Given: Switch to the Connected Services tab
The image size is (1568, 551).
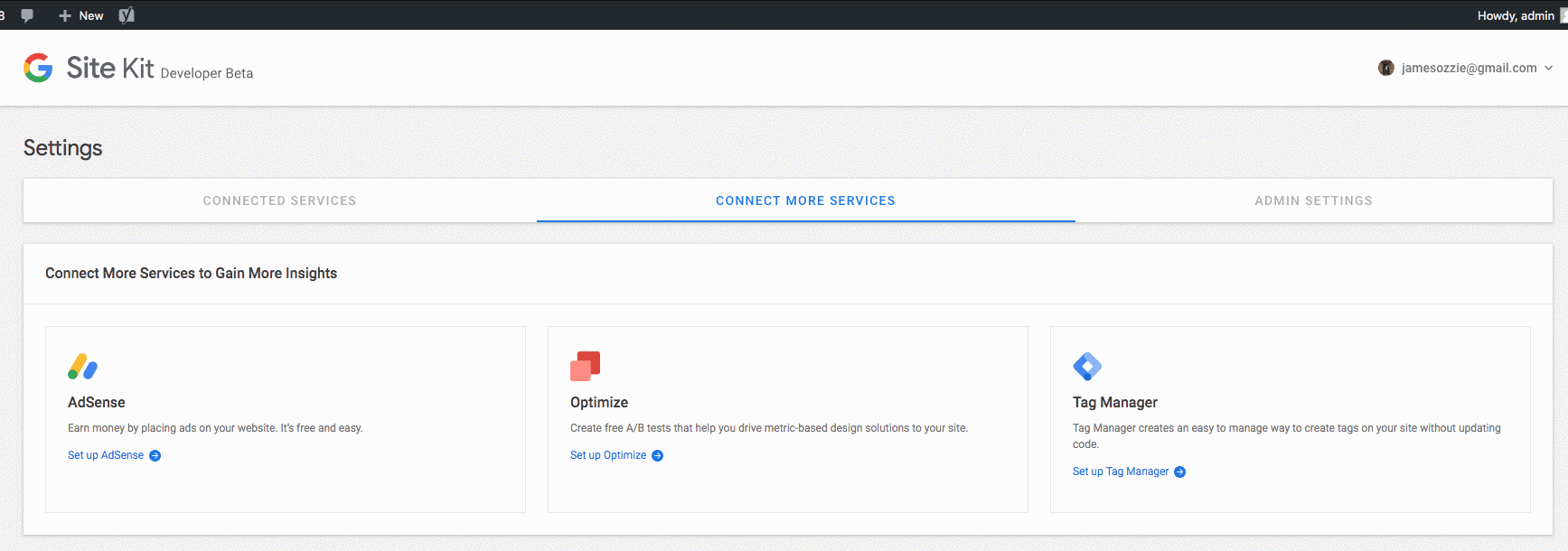Looking at the screenshot, I should [280, 201].
